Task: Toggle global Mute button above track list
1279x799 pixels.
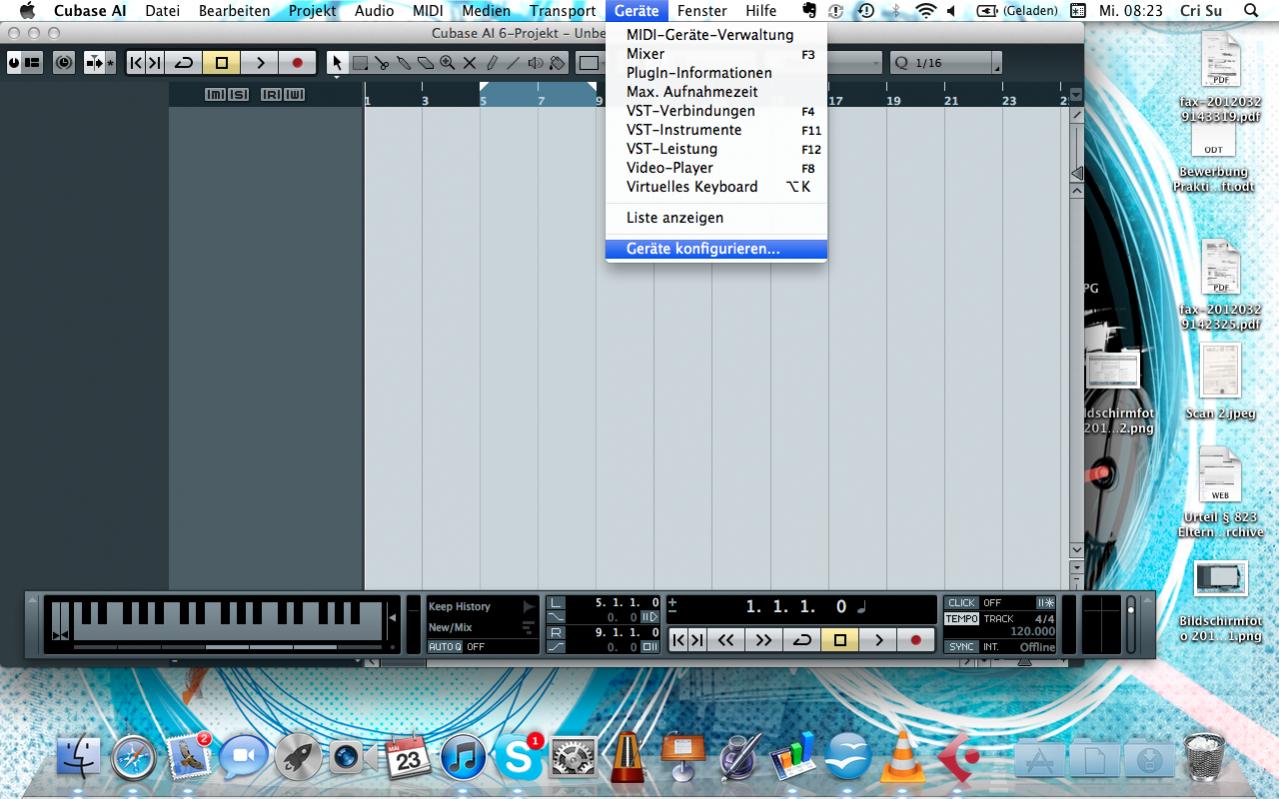Action: [215, 94]
